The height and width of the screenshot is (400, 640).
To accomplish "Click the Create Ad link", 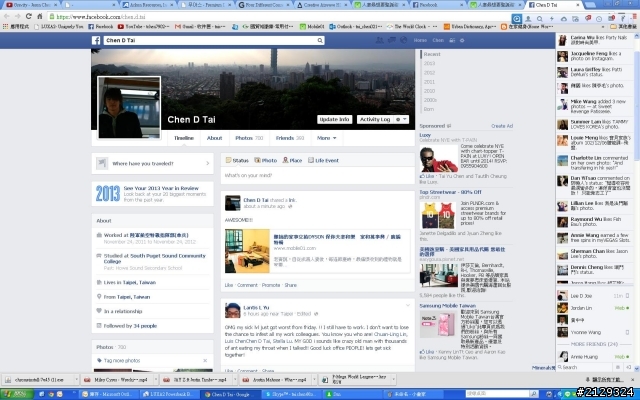I will point(502,126).
